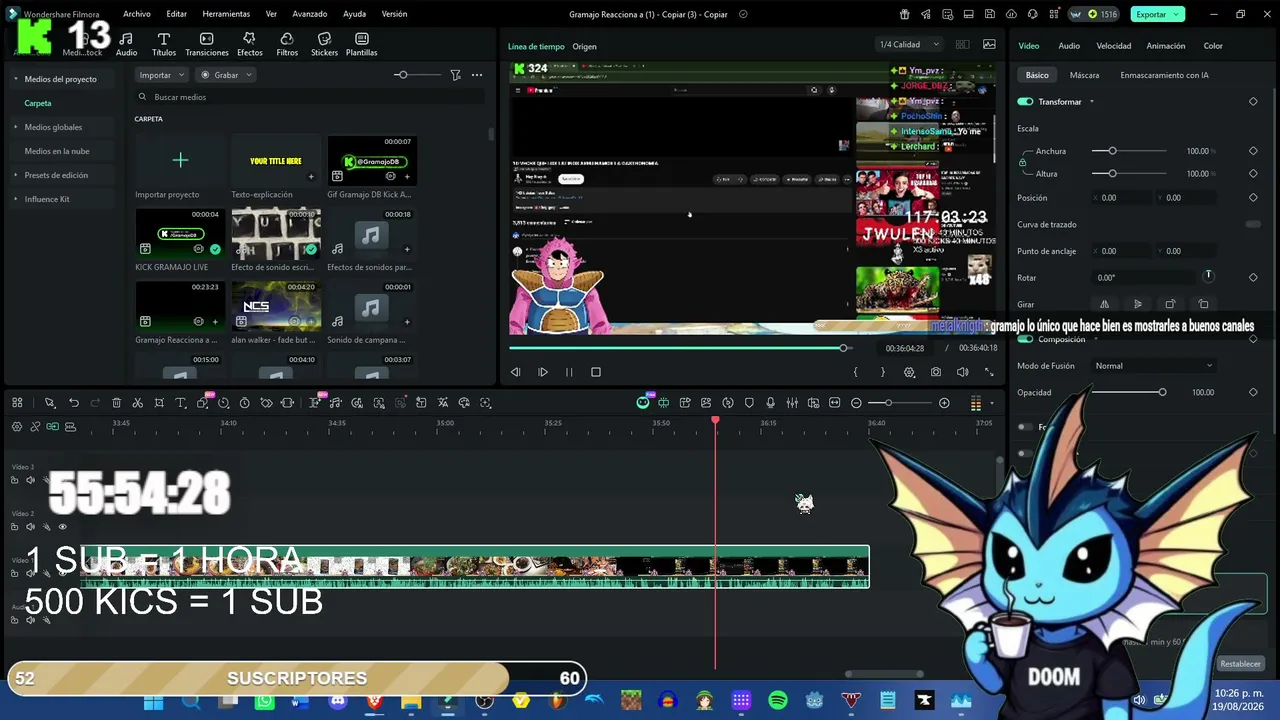Click the timeline zoom in plus button
Image resolution: width=1280 pixels, height=720 pixels.
click(944, 403)
